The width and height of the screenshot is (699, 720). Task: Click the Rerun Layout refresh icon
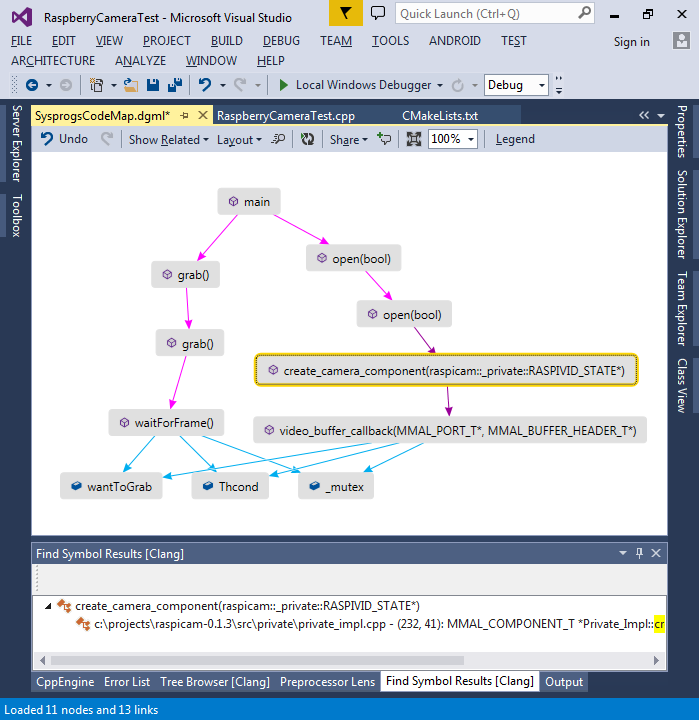point(307,139)
